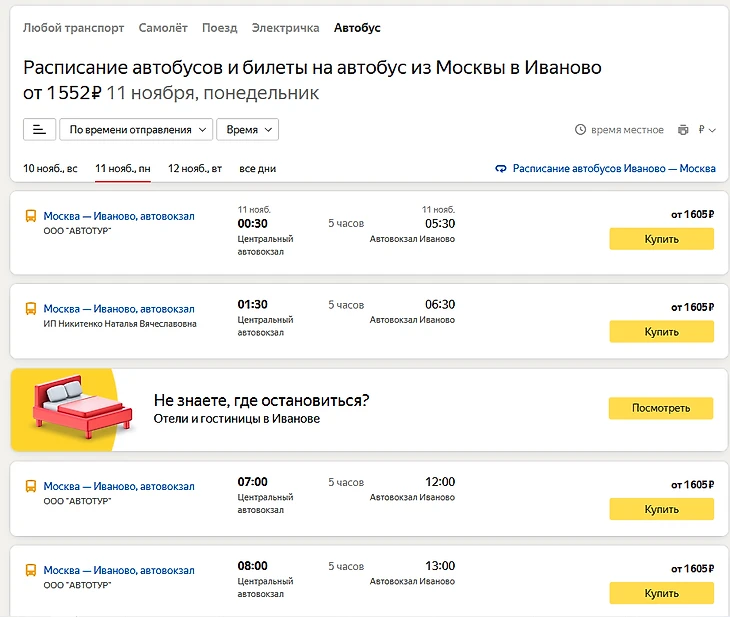Screen dimensions: 730x617
Task: Click the clock icon beside время местное
Action: 580,130
